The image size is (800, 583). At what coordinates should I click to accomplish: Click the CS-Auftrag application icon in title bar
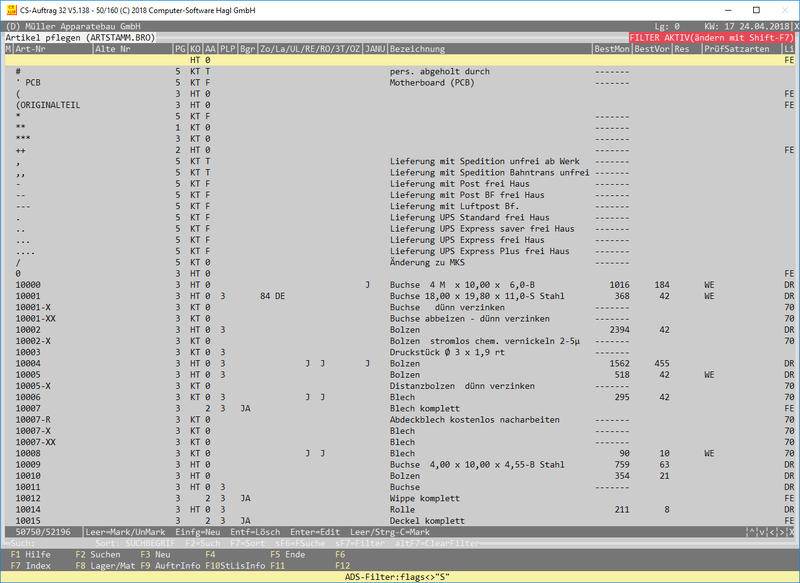tap(10, 8)
